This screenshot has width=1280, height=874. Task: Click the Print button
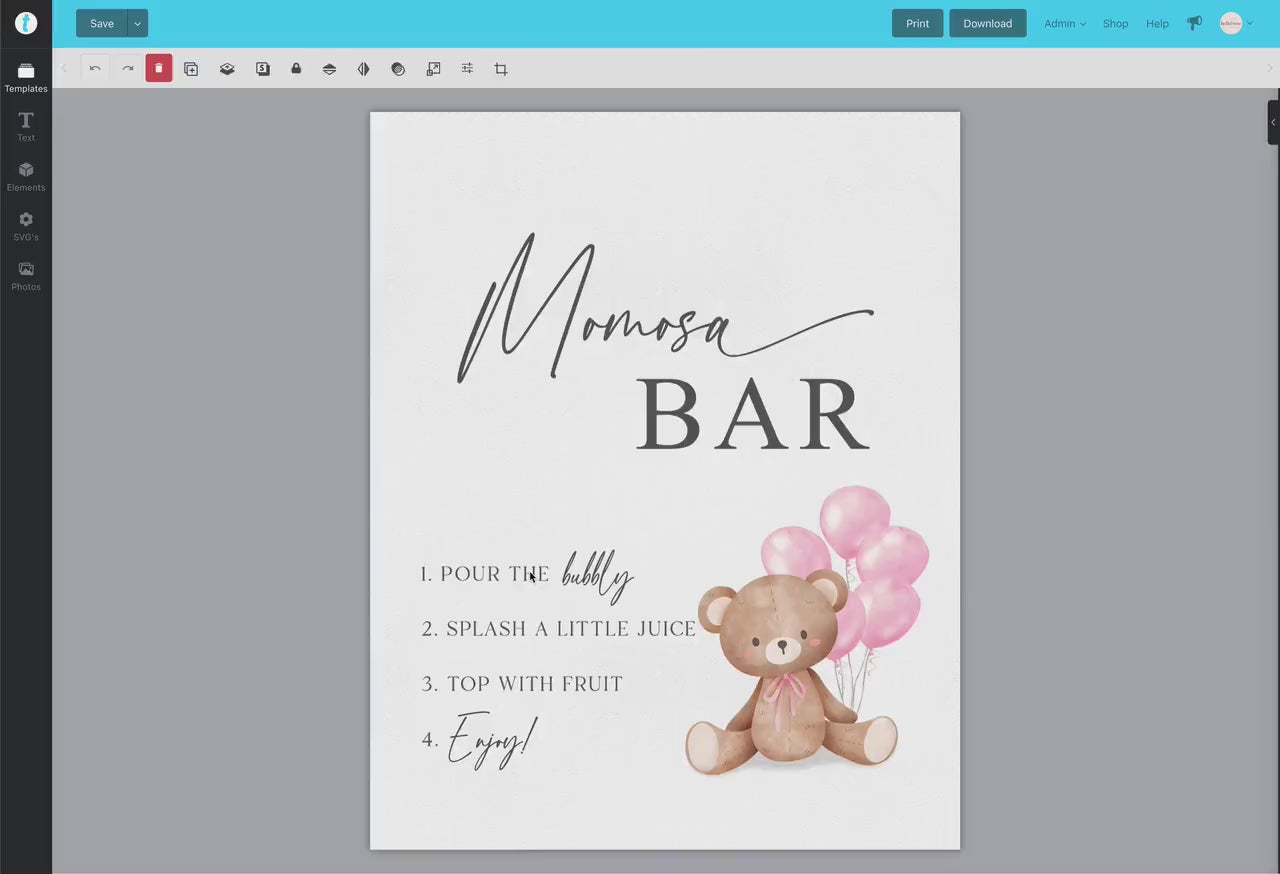click(x=917, y=23)
